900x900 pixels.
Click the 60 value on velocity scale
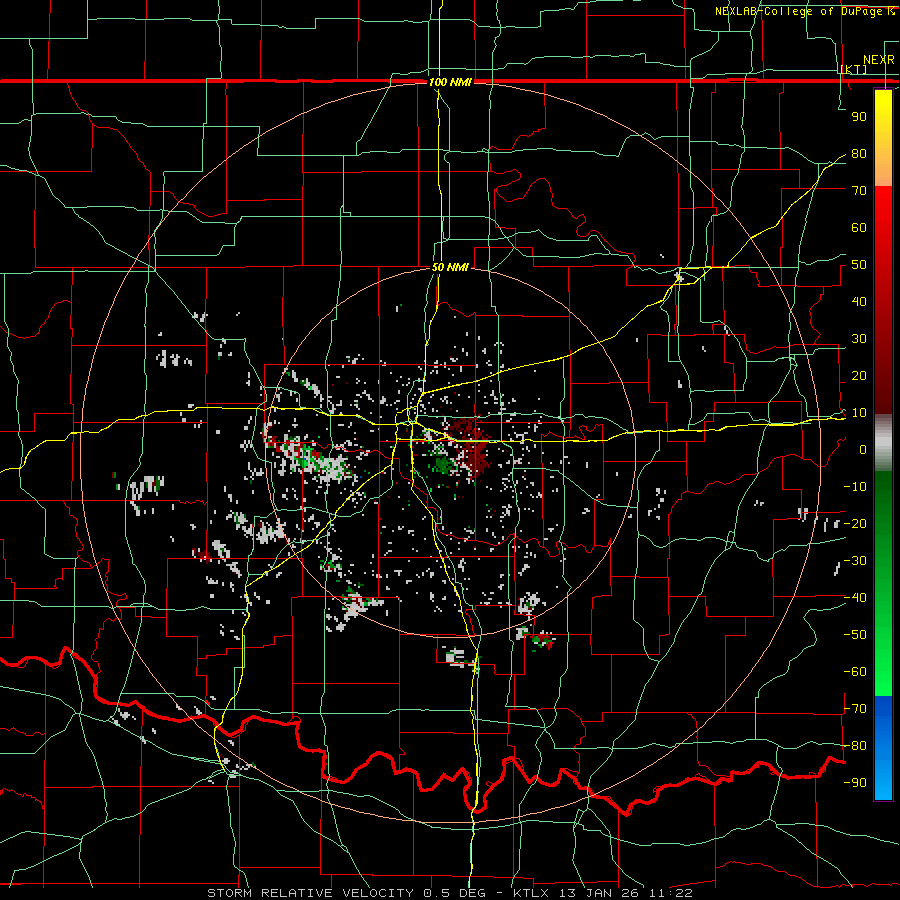click(859, 228)
